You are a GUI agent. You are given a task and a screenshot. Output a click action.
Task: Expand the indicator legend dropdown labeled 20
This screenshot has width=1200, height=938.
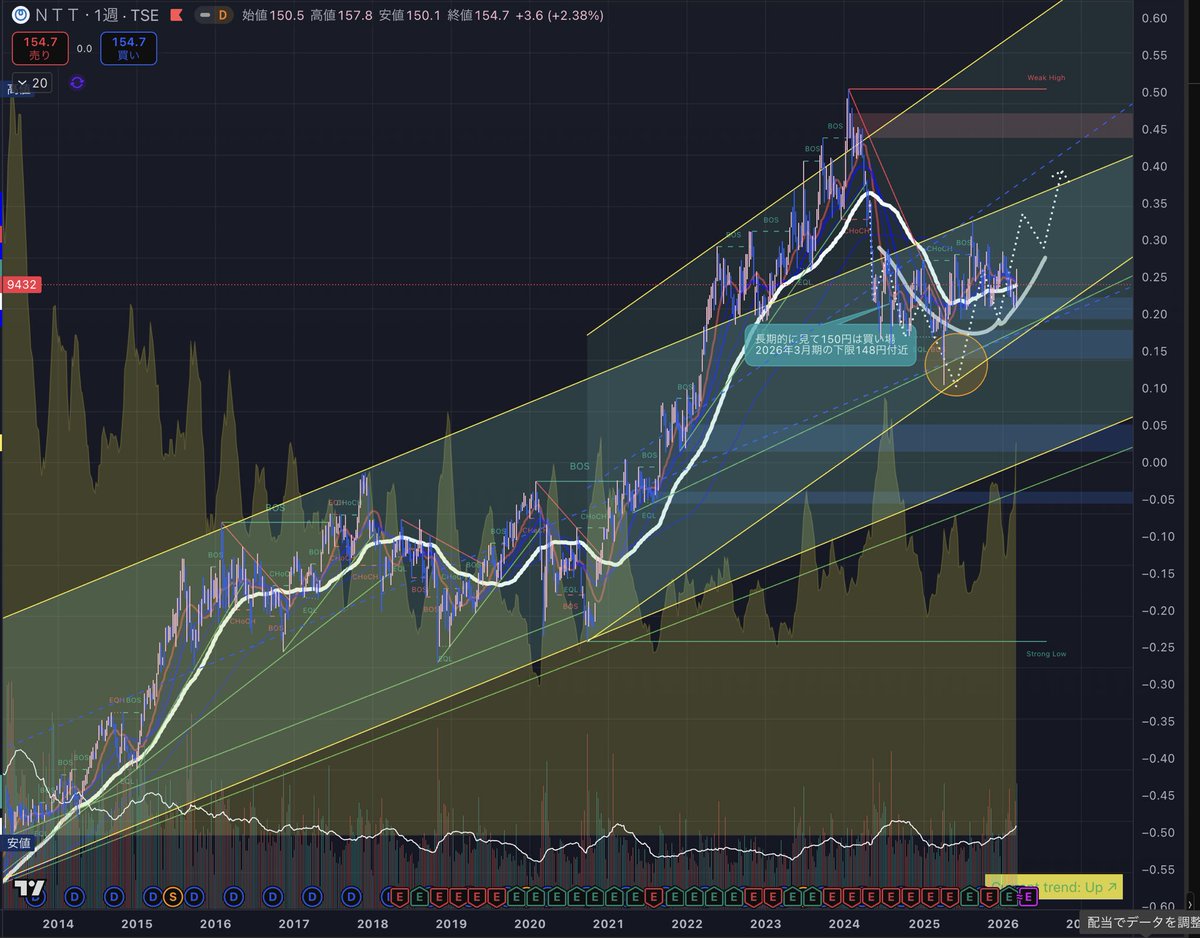(32, 83)
